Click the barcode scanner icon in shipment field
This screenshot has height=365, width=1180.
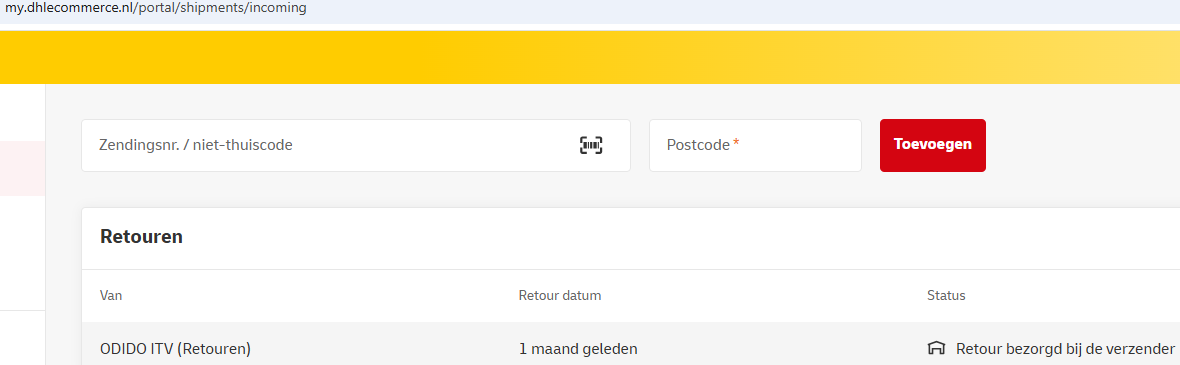tap(591, 145)
